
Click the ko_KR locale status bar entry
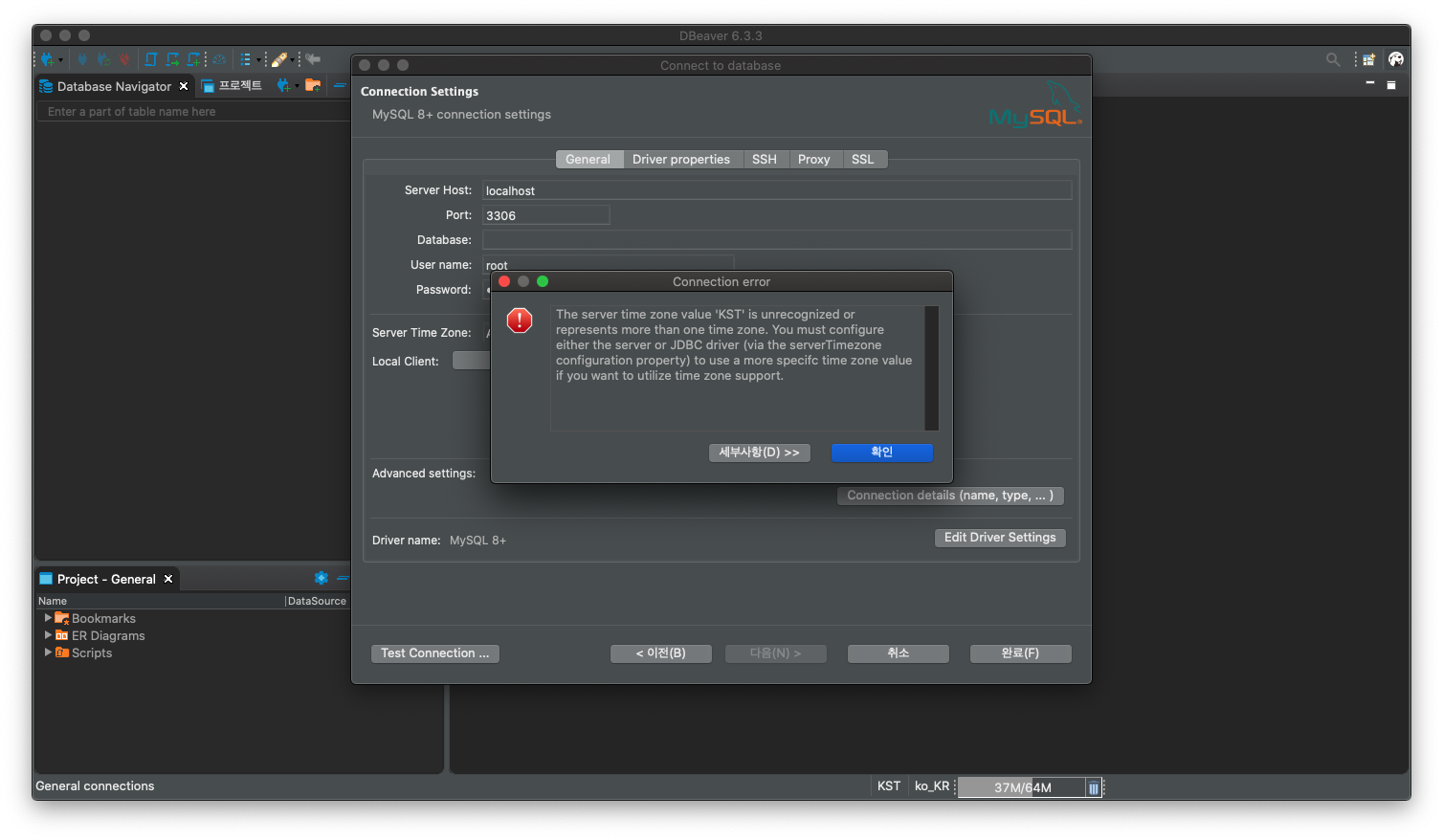click(932, 786)
